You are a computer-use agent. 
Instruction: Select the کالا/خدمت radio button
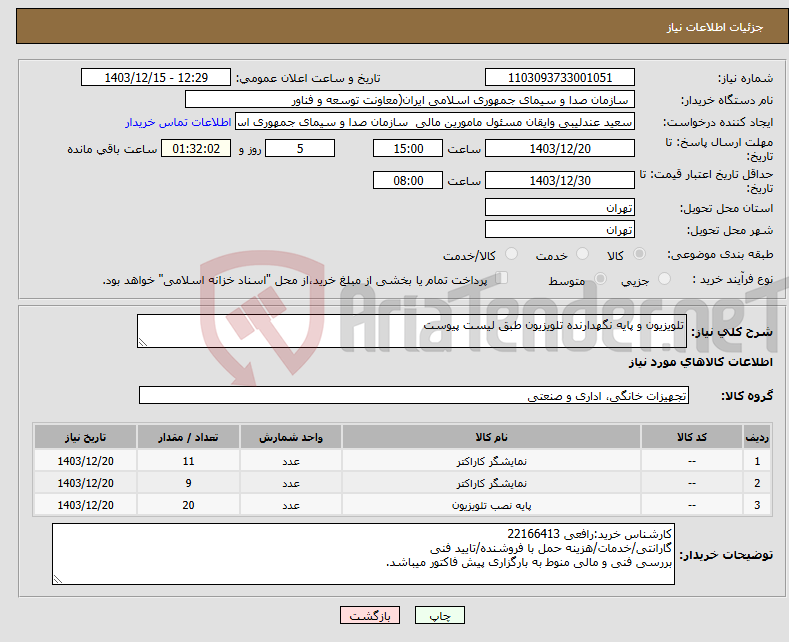(x=511, y=254)
